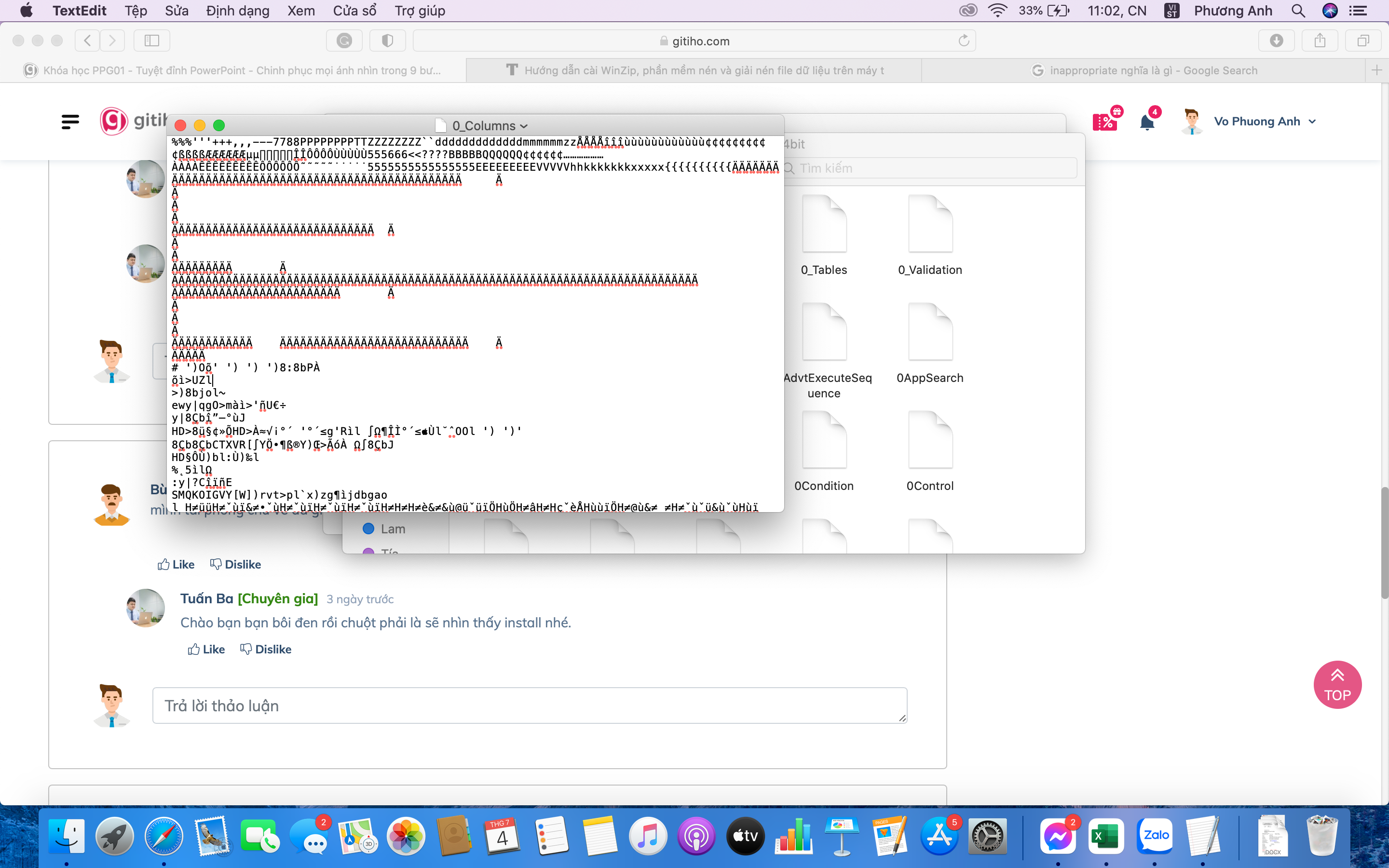Viewport: 1389px width, 868px height.
Task: Select the 0Control file in Finder
Action: coord(930,451)
